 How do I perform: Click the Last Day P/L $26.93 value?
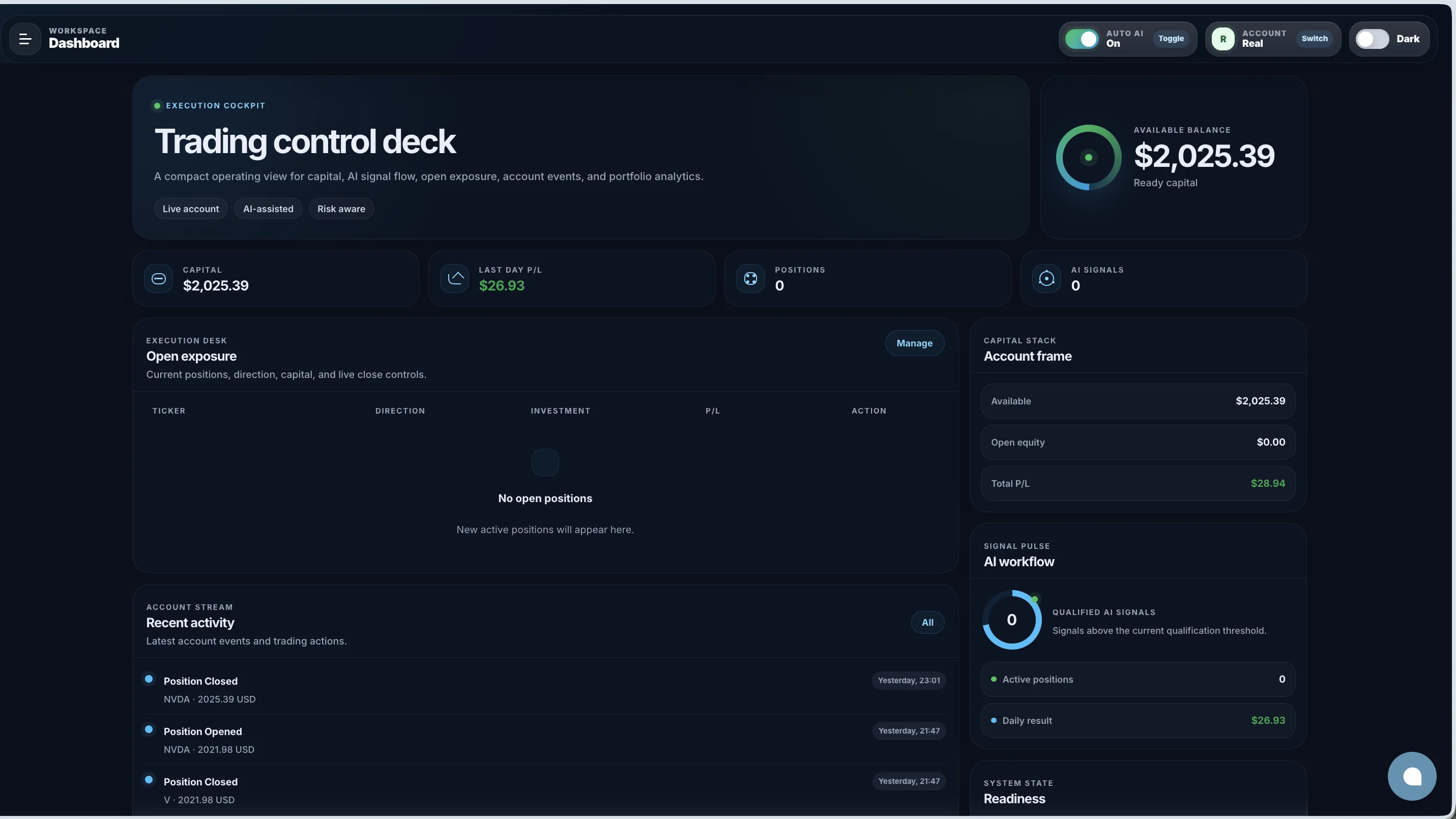502,286
